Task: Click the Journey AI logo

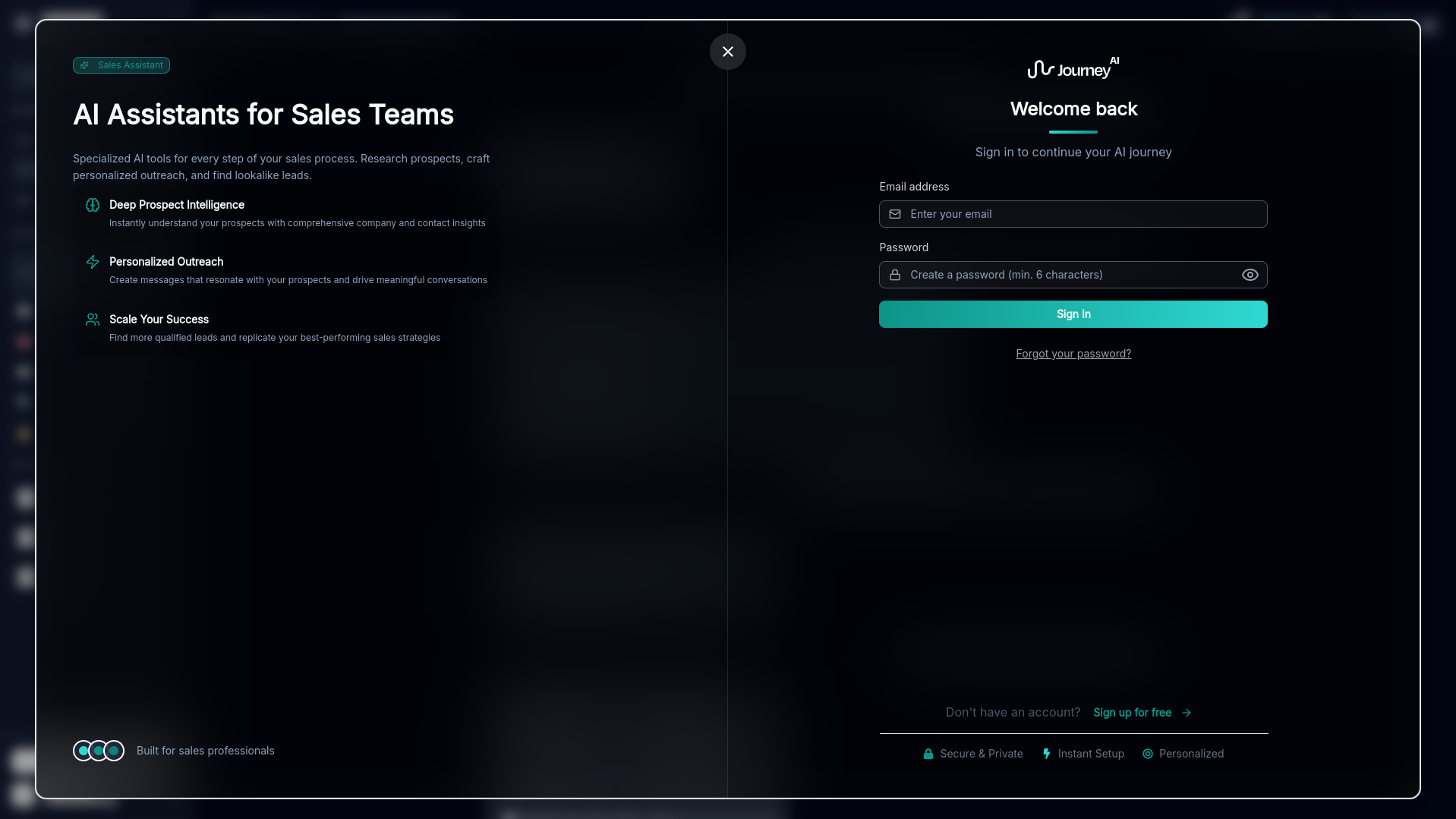Action: point(1073,68)
